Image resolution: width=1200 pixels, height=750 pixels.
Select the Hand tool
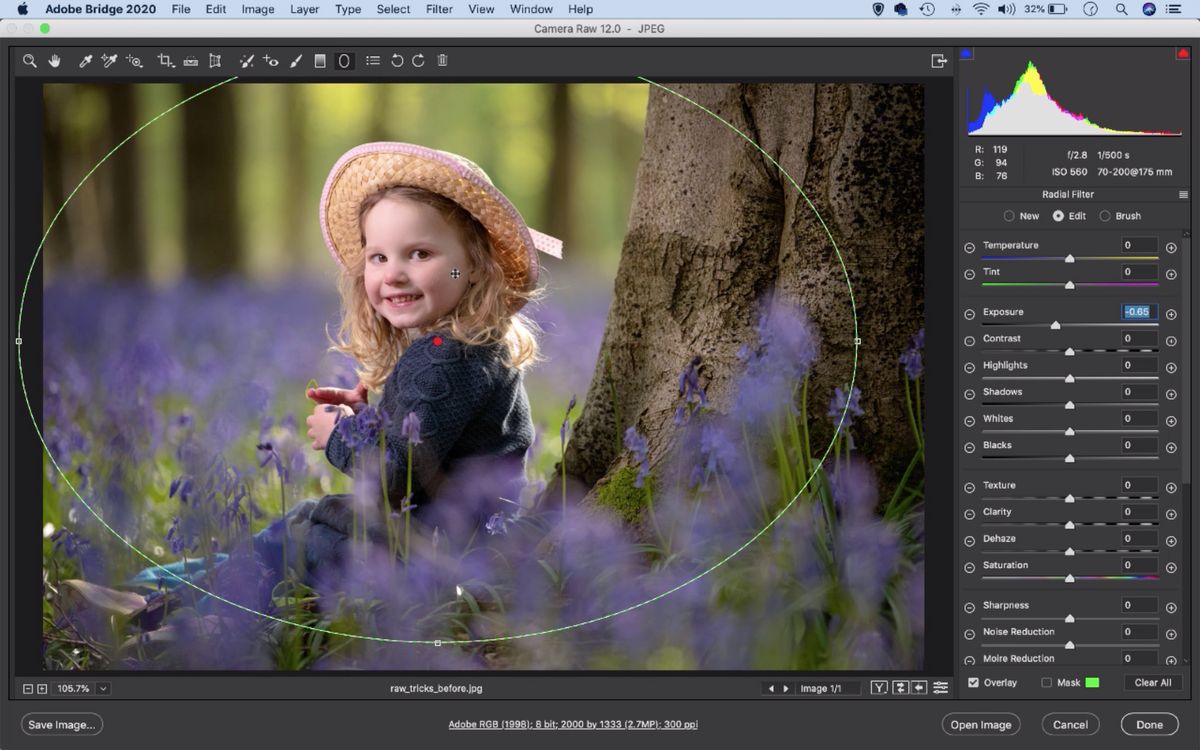coord(54,60)
